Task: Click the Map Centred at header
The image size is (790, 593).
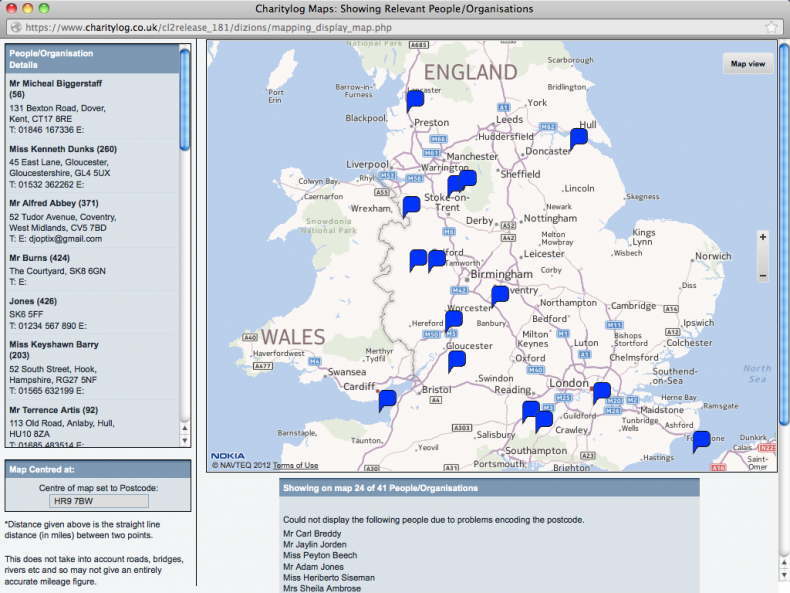Action: coord(98,470)
